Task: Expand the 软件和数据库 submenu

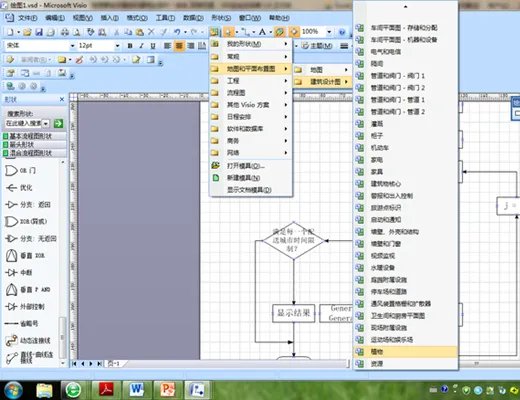Action: point(251,129)
